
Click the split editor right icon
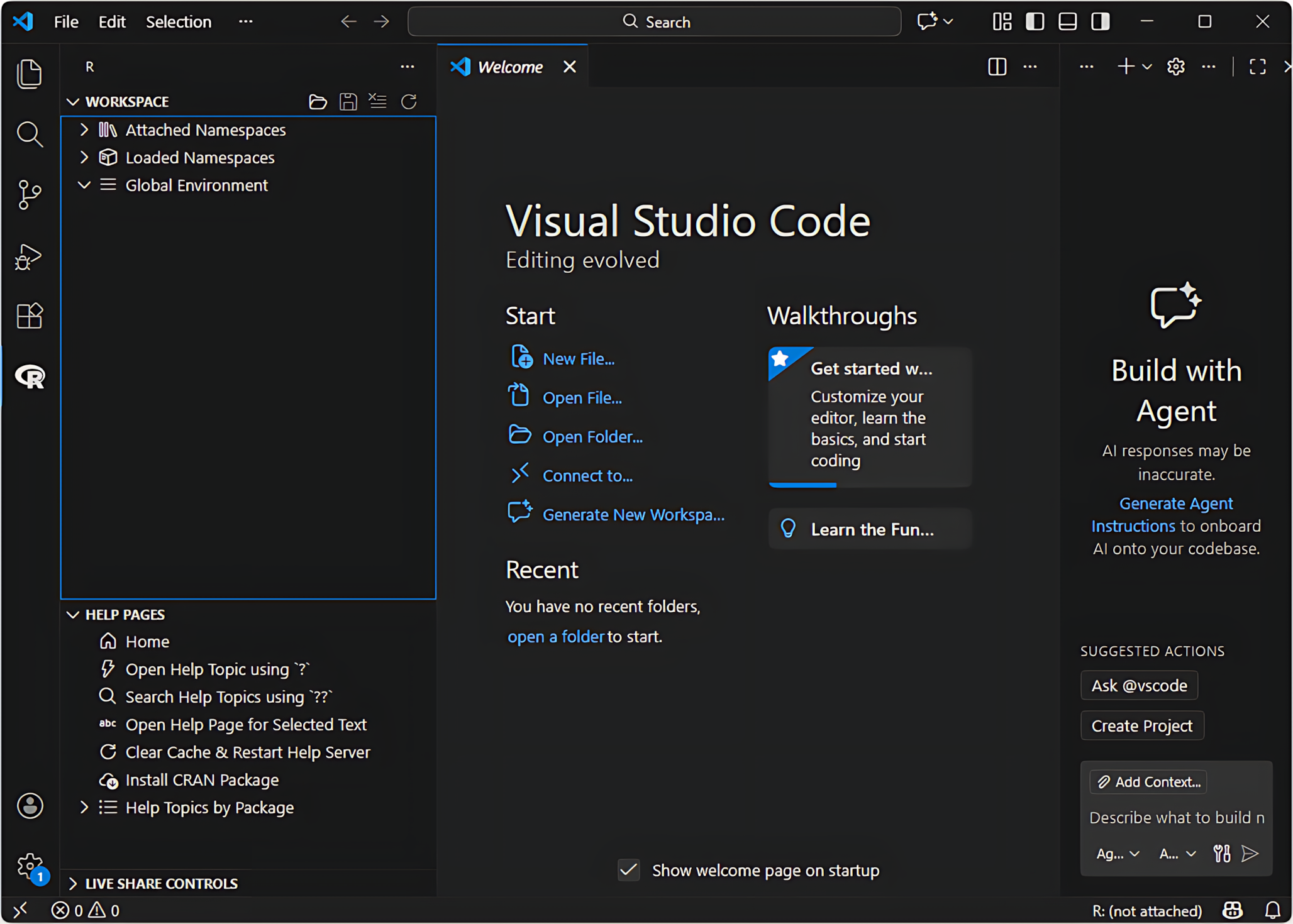[x=997, y=67]
